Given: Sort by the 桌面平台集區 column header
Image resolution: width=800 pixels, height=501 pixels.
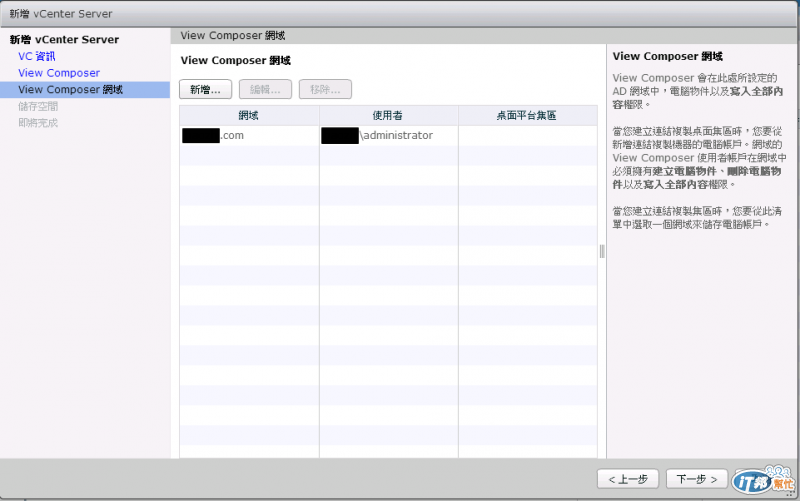Looking at the screenshot, I should (x=528, y=116).
